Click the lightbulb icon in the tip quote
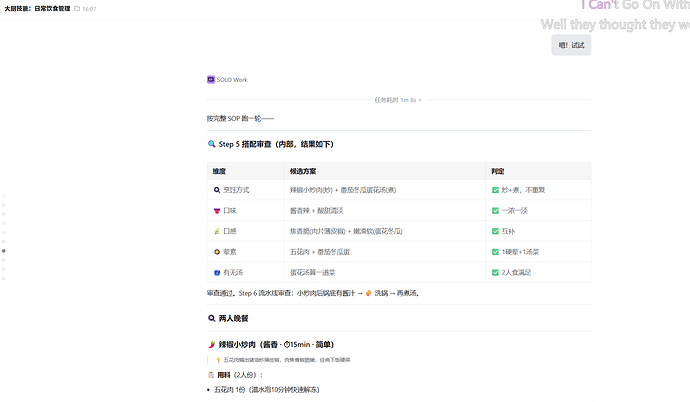 218,360
